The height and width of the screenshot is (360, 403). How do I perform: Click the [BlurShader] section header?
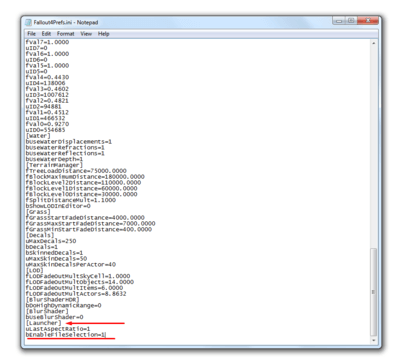point(47,311)
